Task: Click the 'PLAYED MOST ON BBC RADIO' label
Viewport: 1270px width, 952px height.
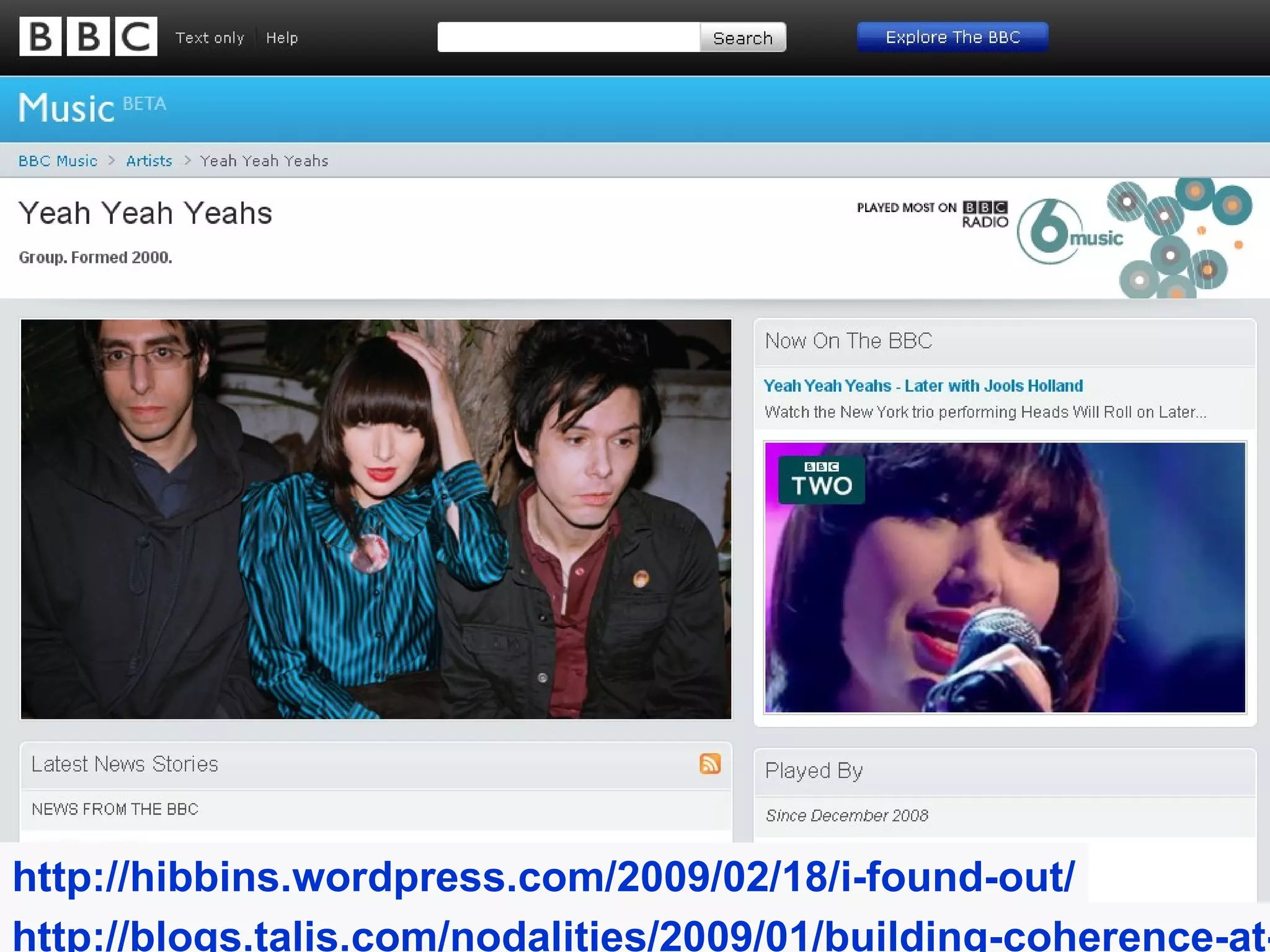Action: click(933, 214)
